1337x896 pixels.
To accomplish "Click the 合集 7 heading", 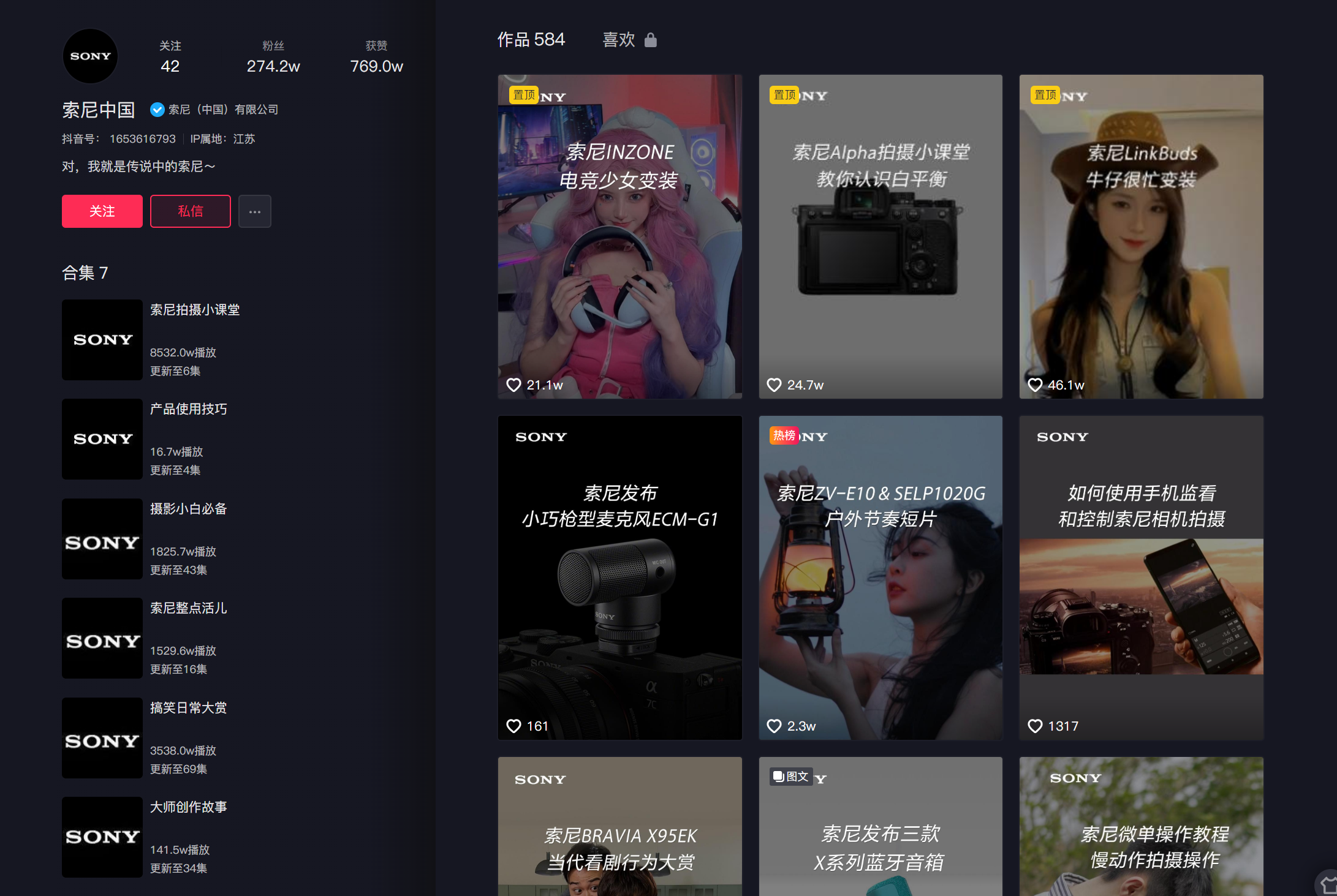I will click(85, 273).
